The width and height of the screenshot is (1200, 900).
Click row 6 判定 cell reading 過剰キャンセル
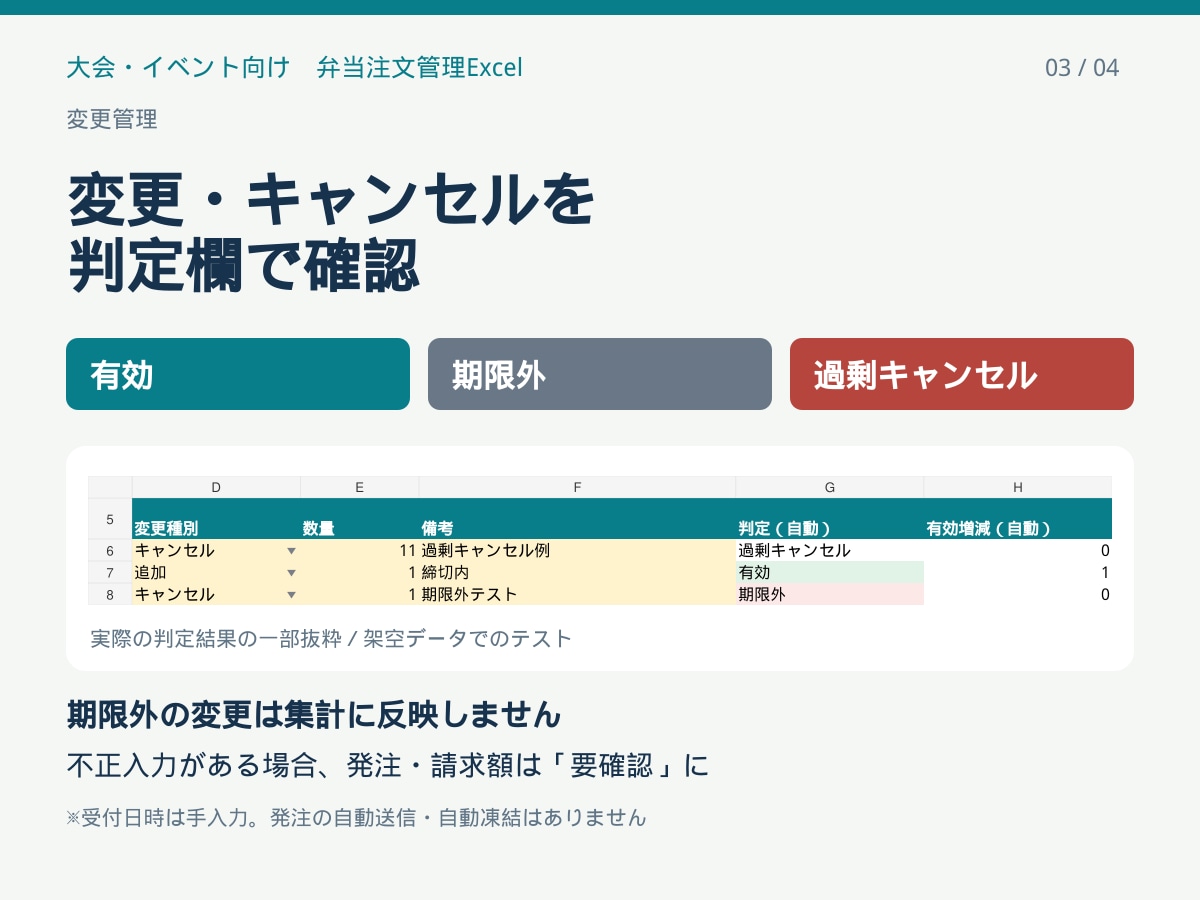coord(830,551)
